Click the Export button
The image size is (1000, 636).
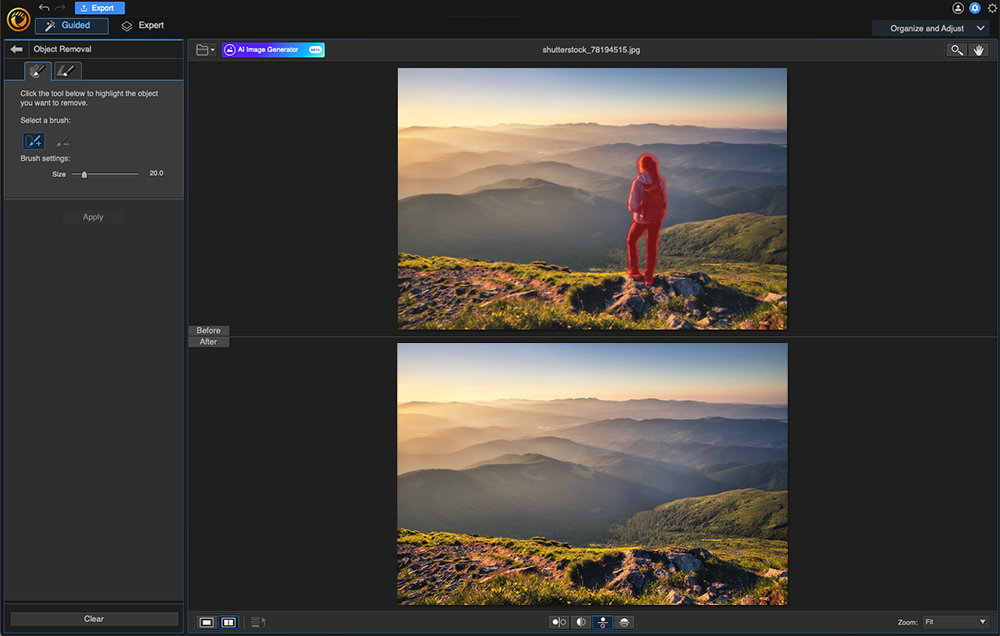click(x=100, y=8)
